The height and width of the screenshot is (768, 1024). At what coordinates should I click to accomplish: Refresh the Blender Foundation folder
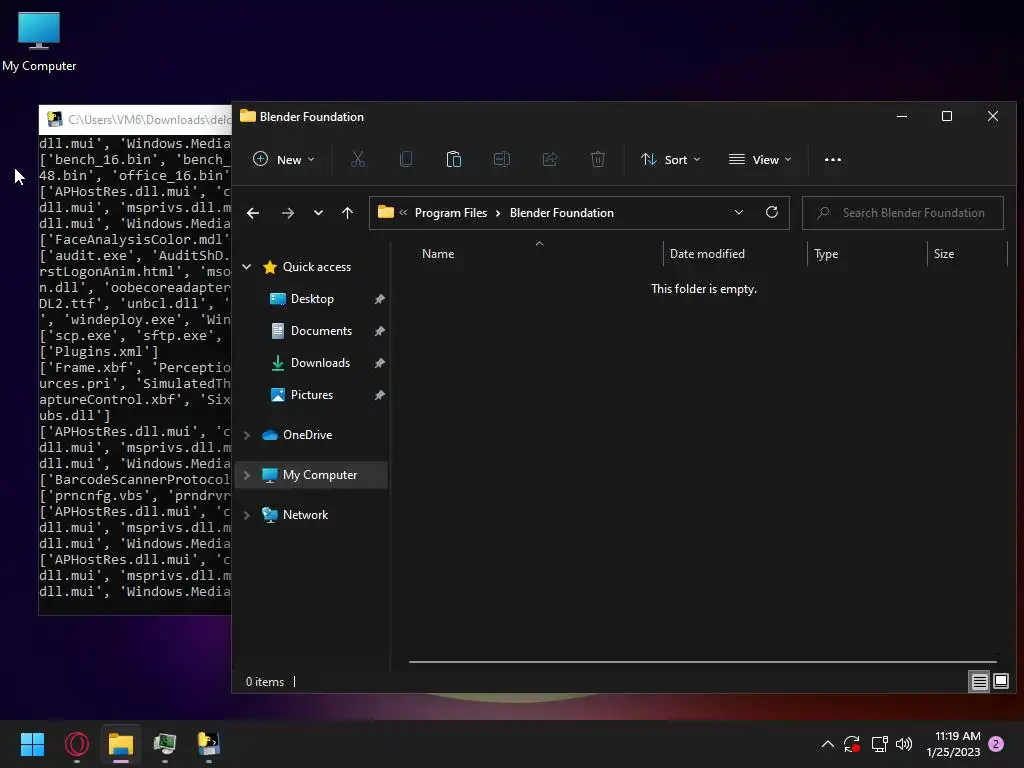click(x=772, y=212)
